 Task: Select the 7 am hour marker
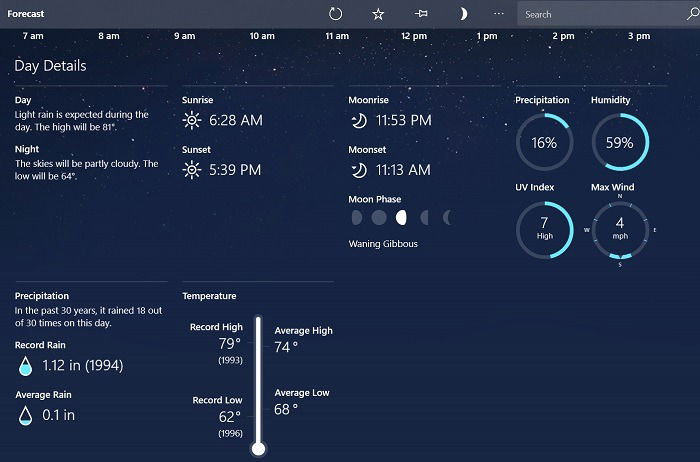coord(33,36)
